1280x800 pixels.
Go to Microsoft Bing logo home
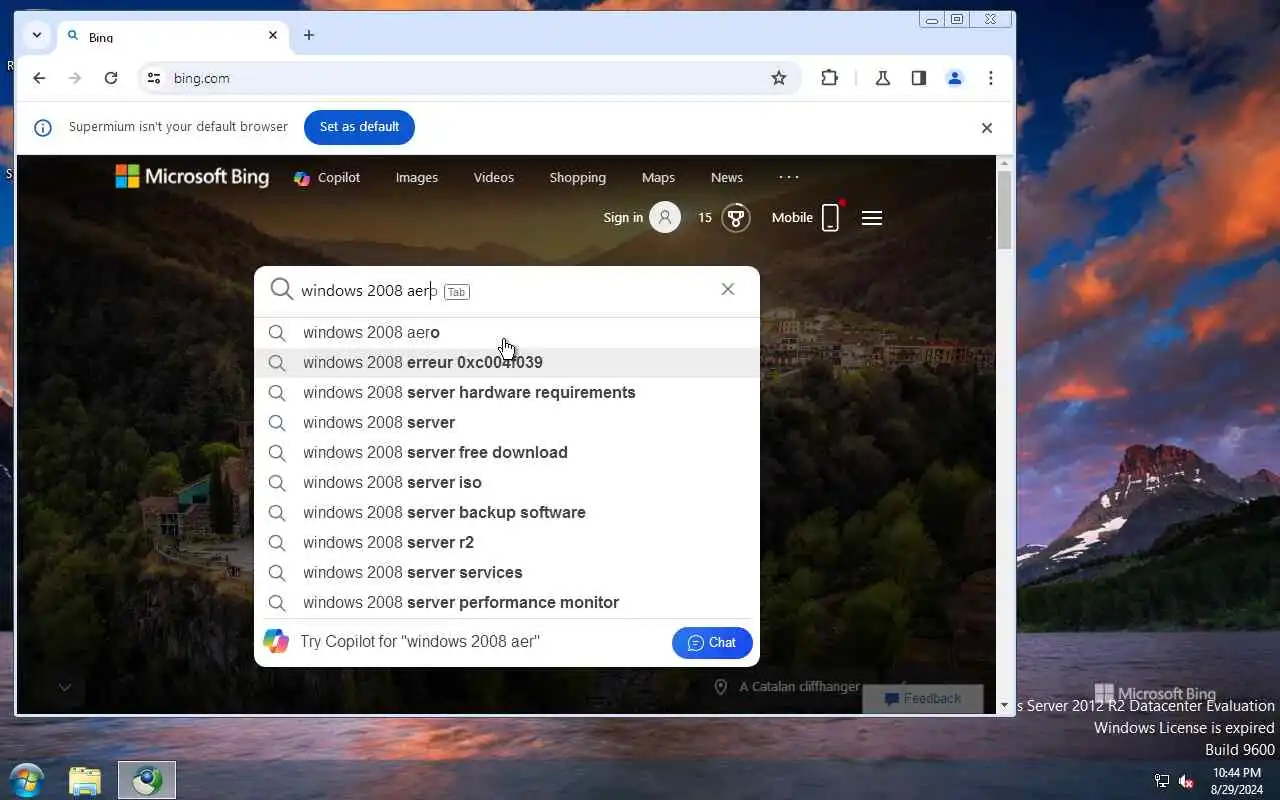click(x=192, y=177)
